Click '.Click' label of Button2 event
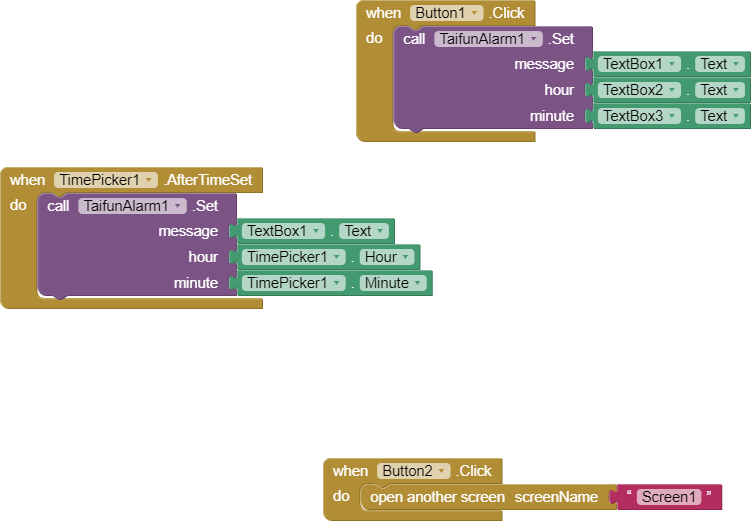751x521 pixels. (x=474, y=471)
